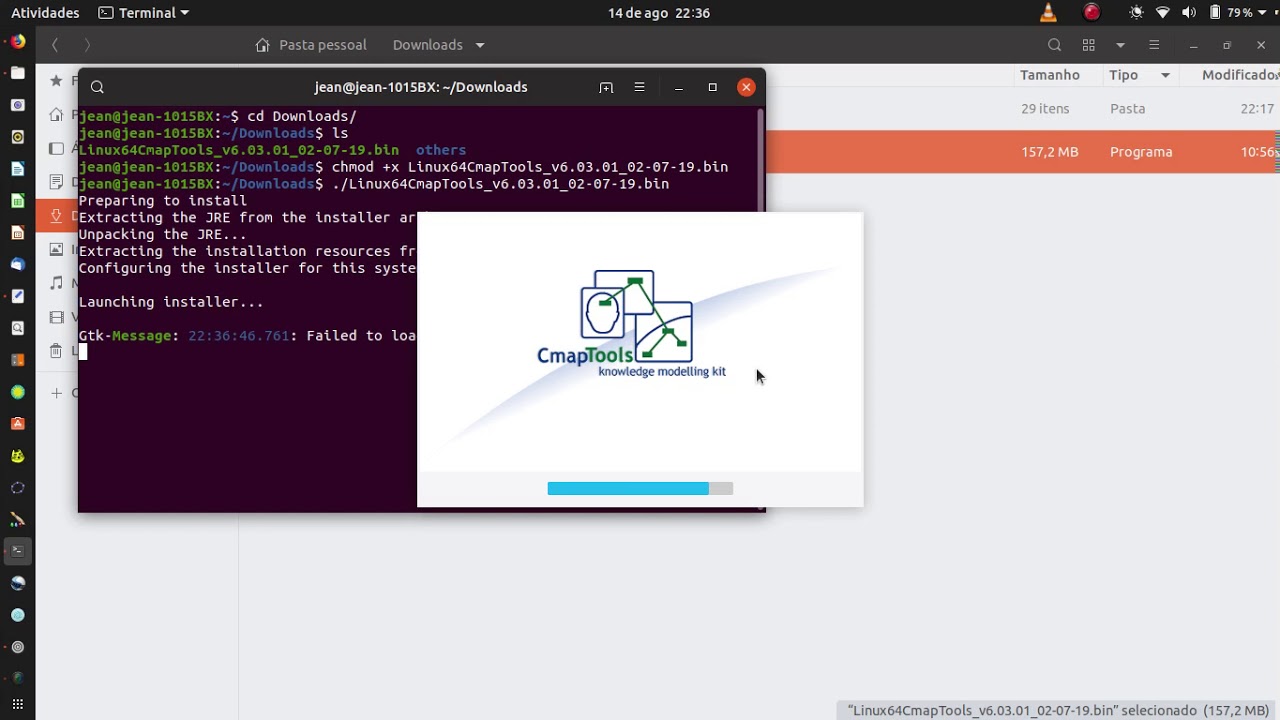Switch Files view with the grid icon
1280x720 pixels.
[1089, 45]
